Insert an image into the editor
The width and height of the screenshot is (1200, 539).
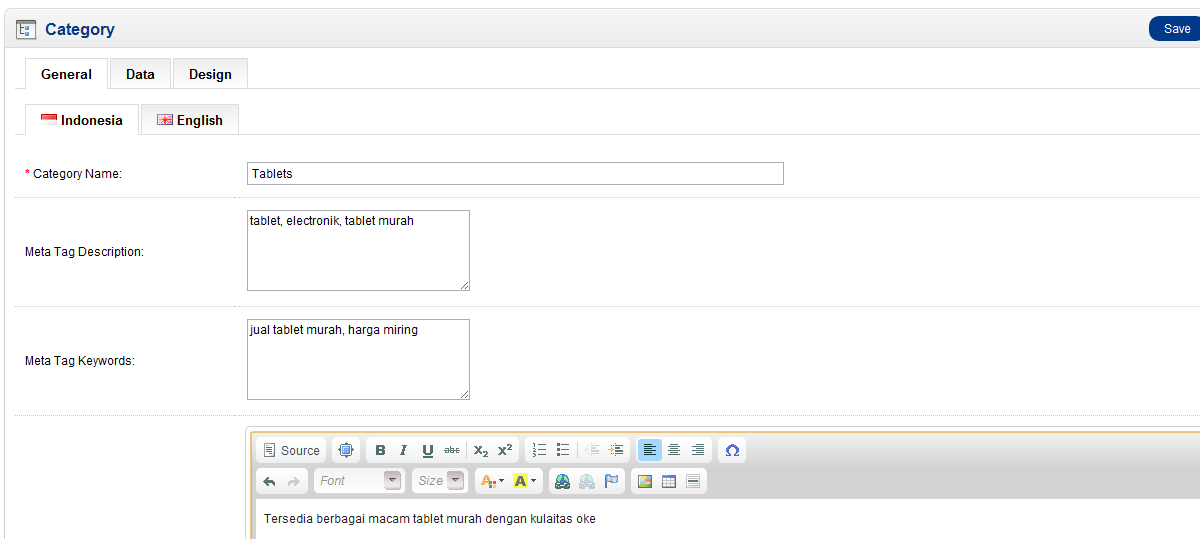(645, 481)
